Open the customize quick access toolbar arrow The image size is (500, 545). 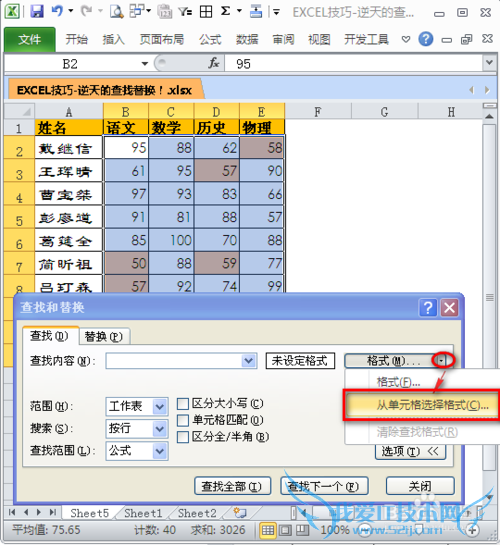[276, 13]
